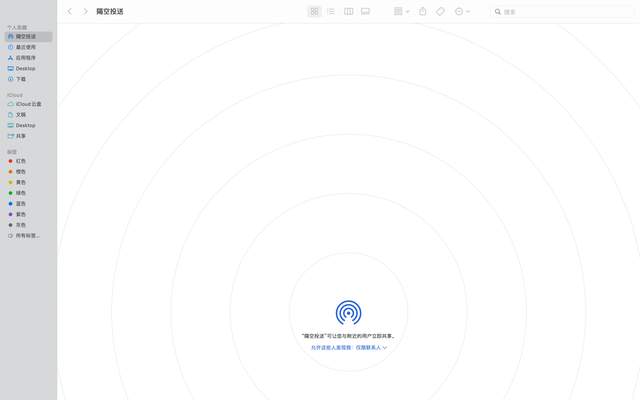This screenshot has width=640, height=400.
Task: Open iCloud 云盘 in the sidebar
Action: (29, 104)
